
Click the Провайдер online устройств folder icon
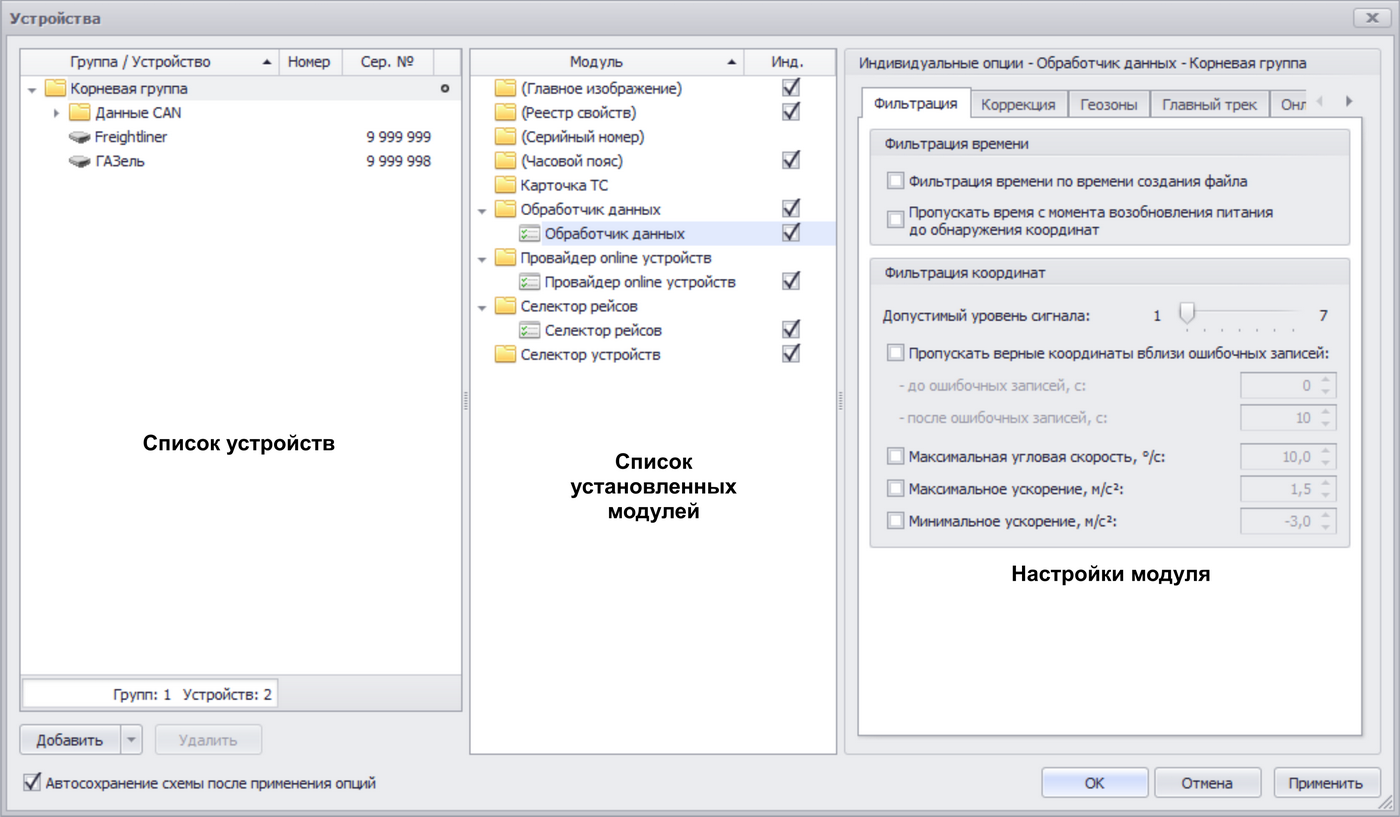click(x=505, y=258)
